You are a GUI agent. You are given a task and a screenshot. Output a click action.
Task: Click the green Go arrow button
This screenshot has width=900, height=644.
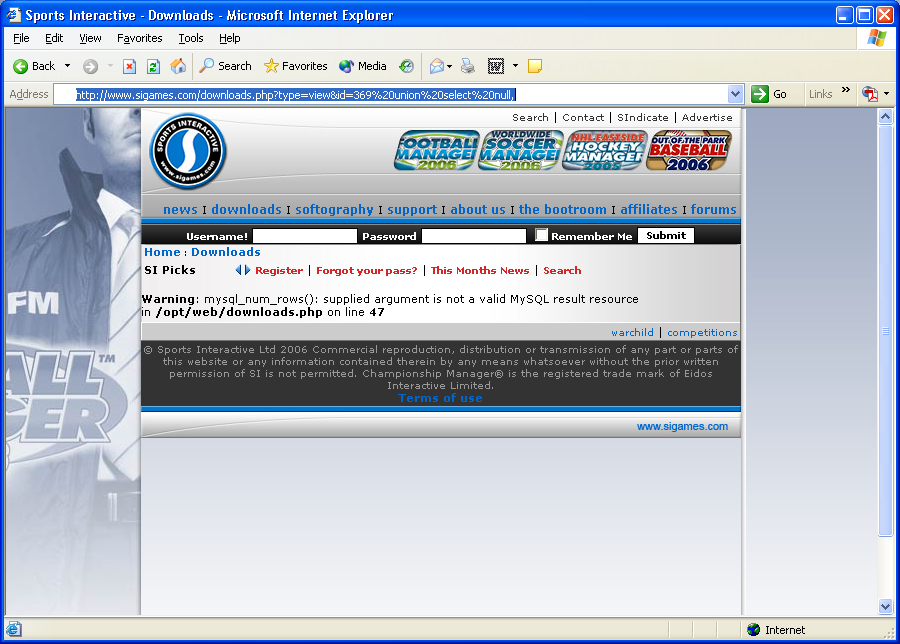tap(760, 94)
